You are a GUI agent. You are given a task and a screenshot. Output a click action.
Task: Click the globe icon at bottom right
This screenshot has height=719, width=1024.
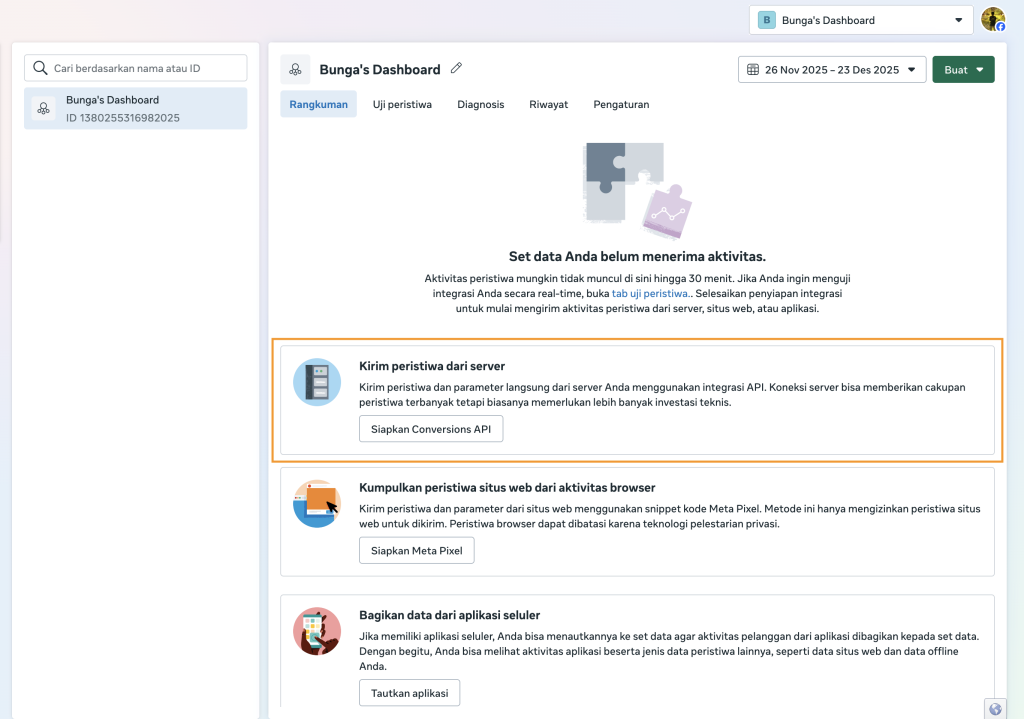(x=994, y=708)
